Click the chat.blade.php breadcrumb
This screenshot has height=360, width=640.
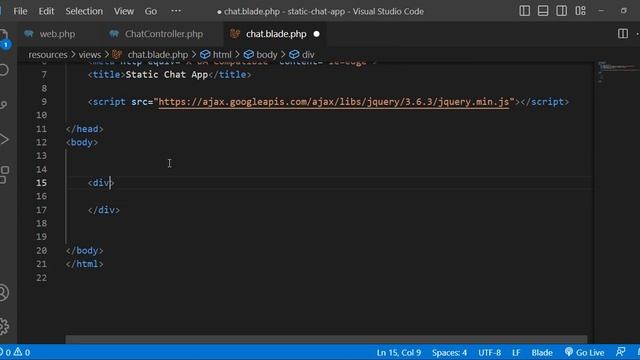click(x=158, y=55)
